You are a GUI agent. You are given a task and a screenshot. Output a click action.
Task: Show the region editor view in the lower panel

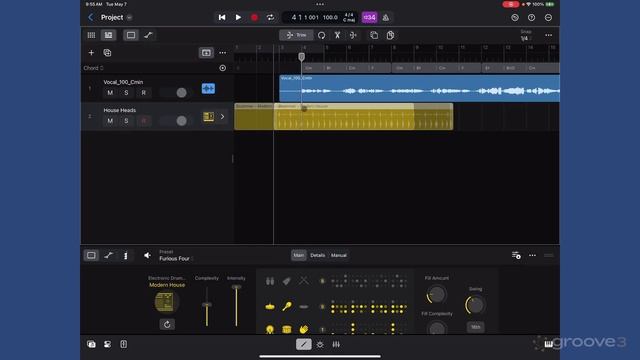(91, 256)
